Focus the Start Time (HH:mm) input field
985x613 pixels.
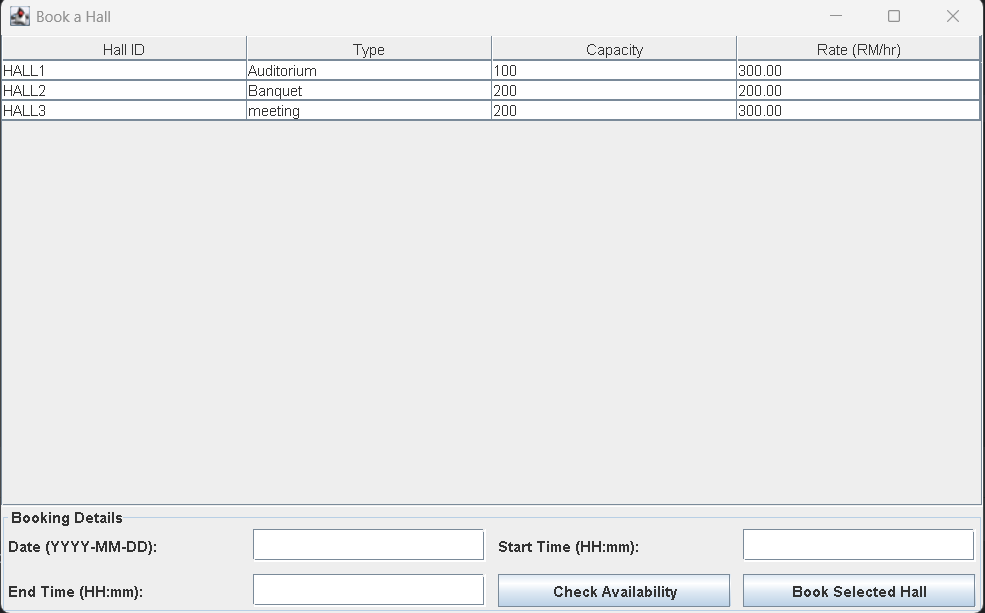(858, 545)
